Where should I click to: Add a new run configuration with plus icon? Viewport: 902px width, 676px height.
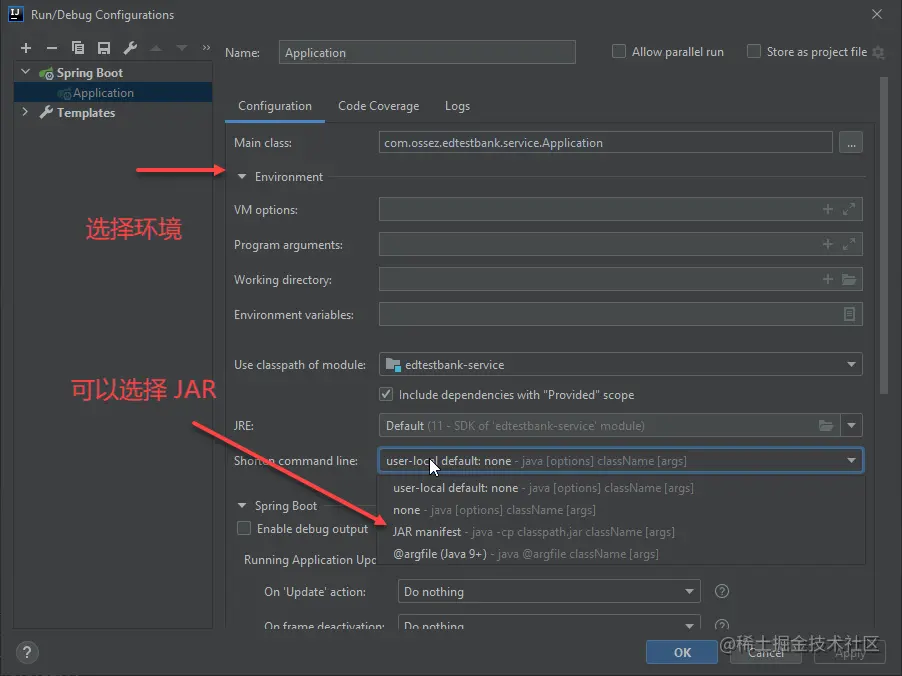[x=26, y=48]
